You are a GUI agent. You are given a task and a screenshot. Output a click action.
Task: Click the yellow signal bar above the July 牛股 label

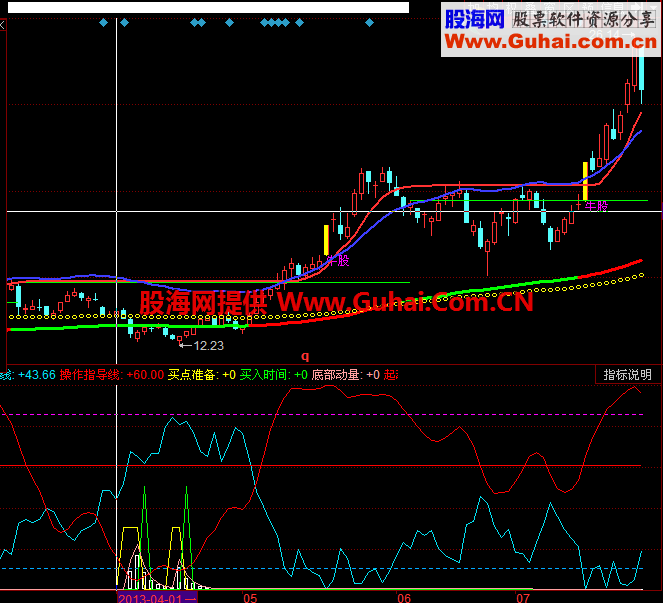(x=585, y=181)
